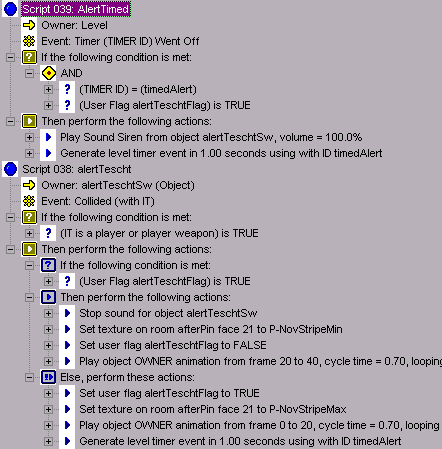The image size is (442, 449).
Task: Click the blue sphere icon of Script 039
Action: [10, 9]
